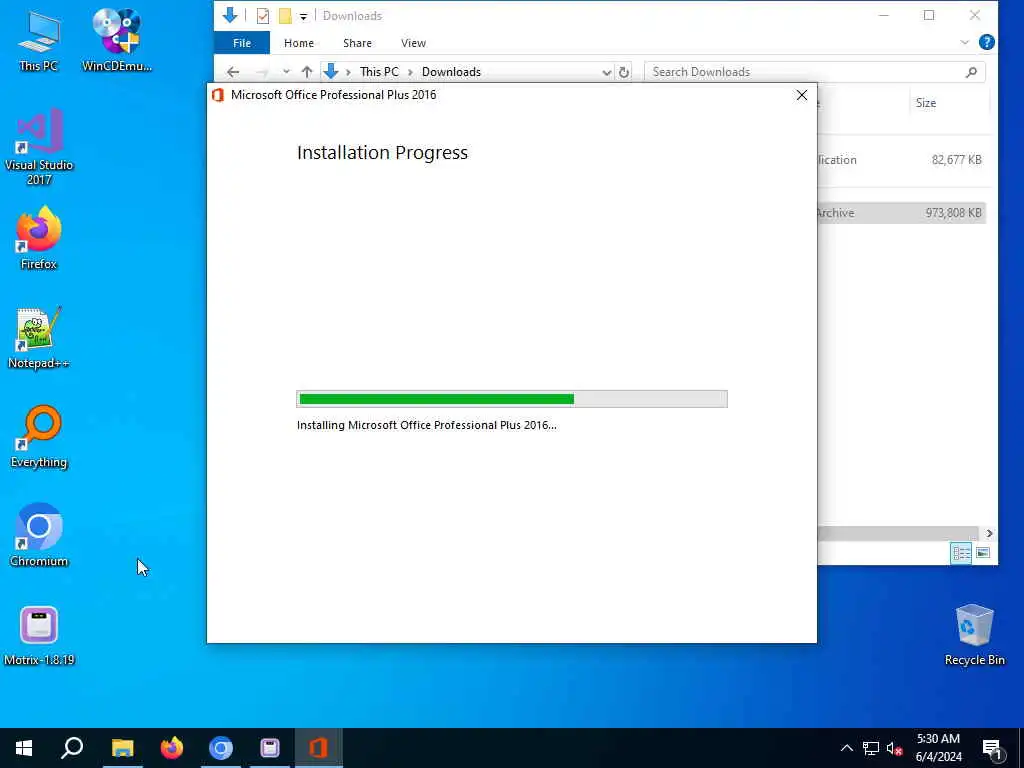Screen dimensions: 1024x768
Task: Switch Explorer to details view
Action: (961, 553)
